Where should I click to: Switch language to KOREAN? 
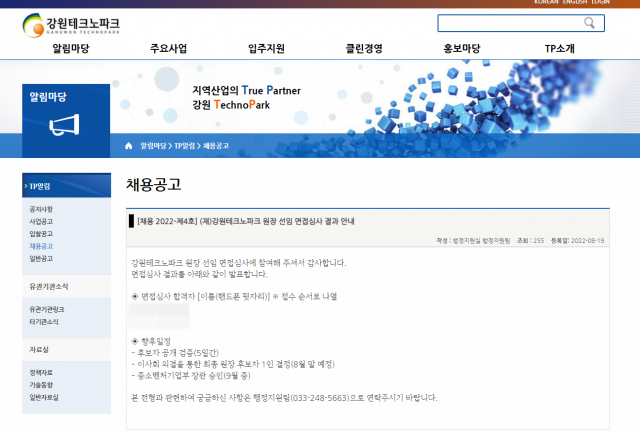[x=546, y=2]
